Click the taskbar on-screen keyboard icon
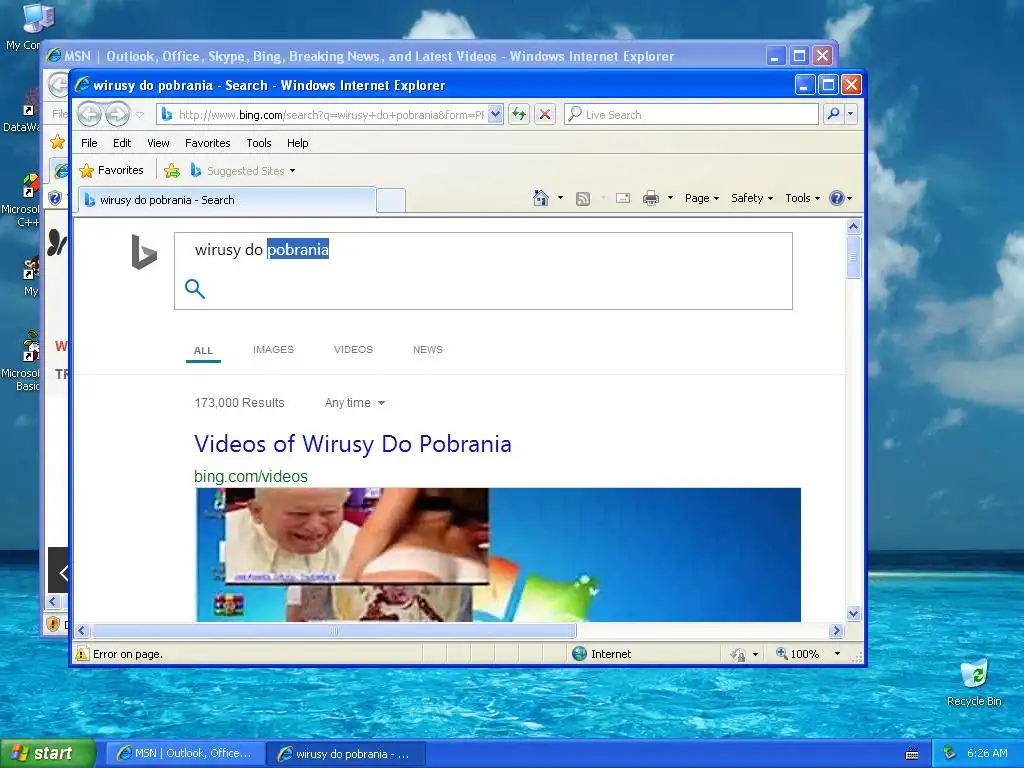This screenshot has width=1024, height=768. [x=912, y=754]
